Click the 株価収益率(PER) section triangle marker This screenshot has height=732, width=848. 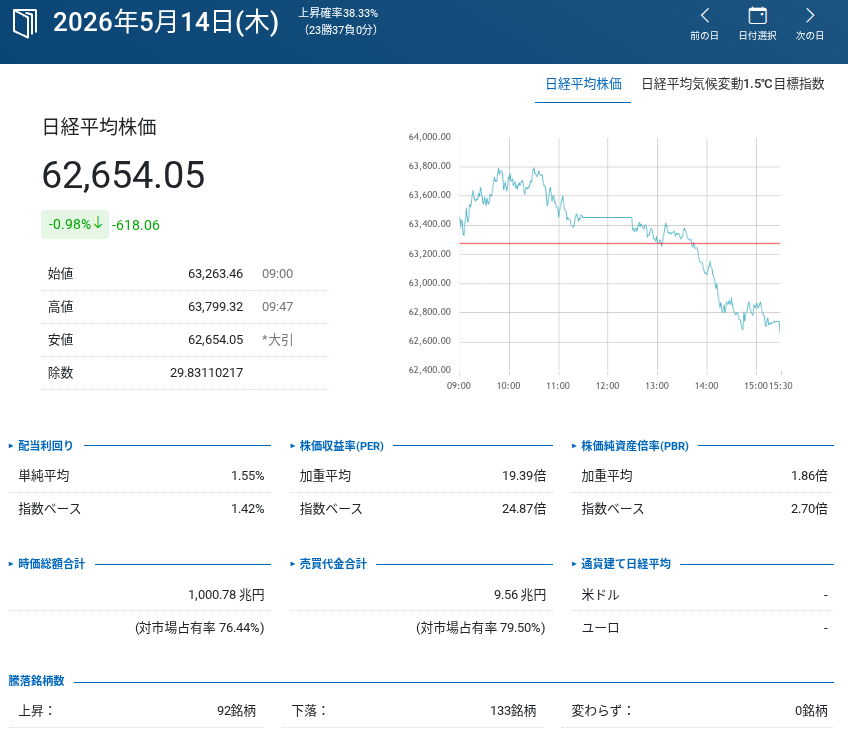pyautogui.click(x=293, y=446)
